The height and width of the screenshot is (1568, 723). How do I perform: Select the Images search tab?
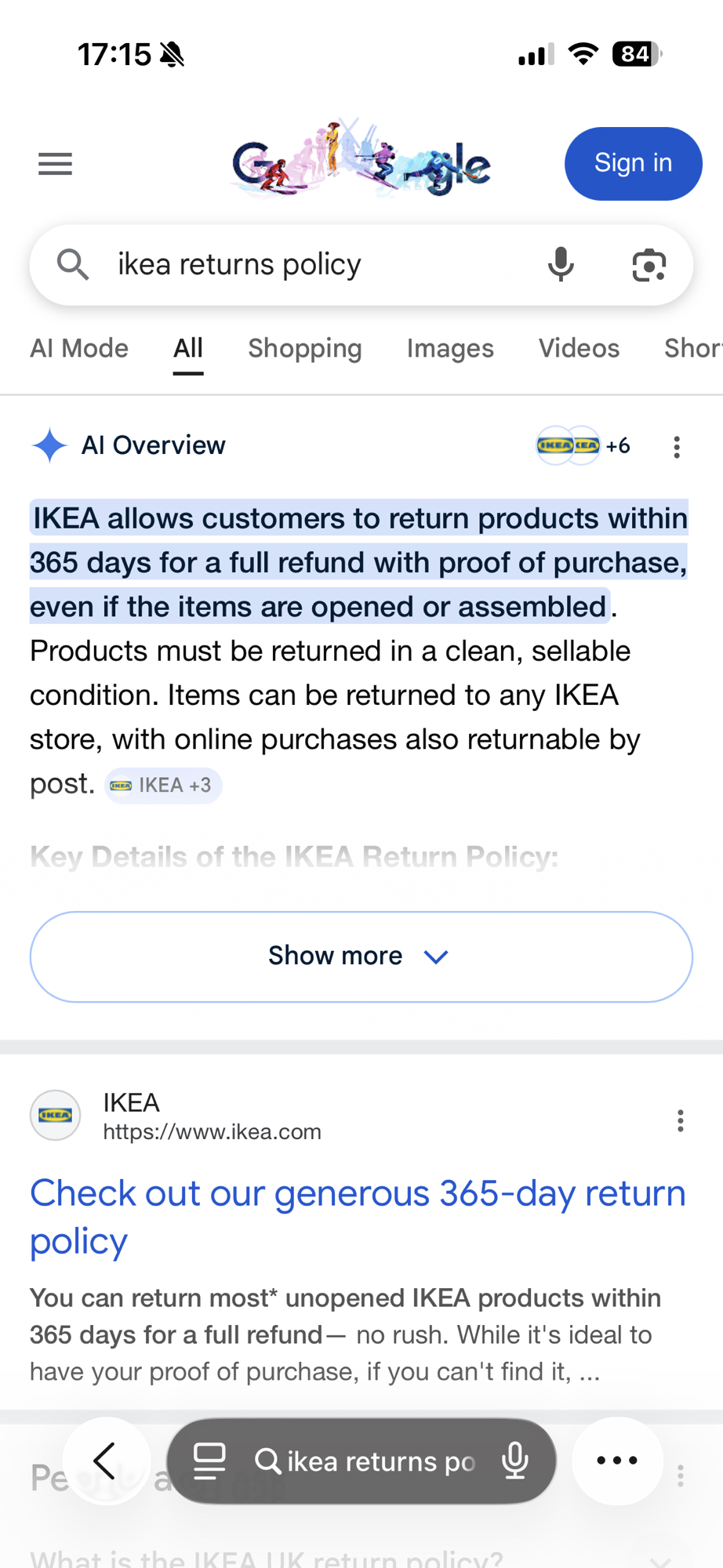pos(450,348)
